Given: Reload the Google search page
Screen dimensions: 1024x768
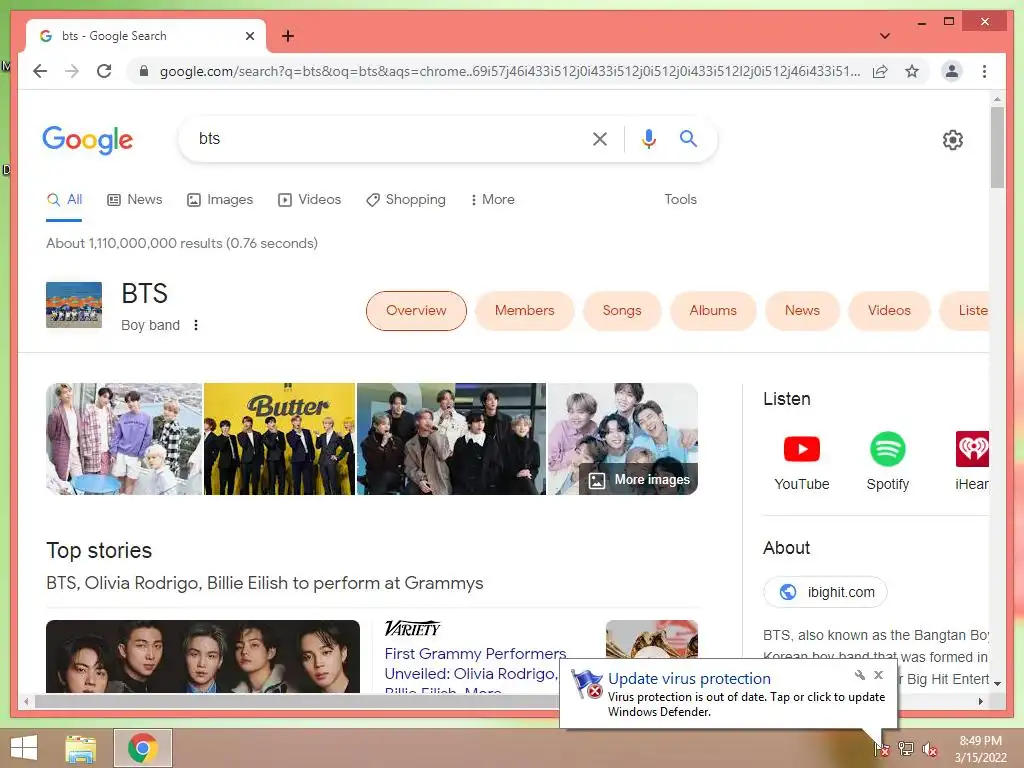Looking at the screenshot, I should point(104,71).
